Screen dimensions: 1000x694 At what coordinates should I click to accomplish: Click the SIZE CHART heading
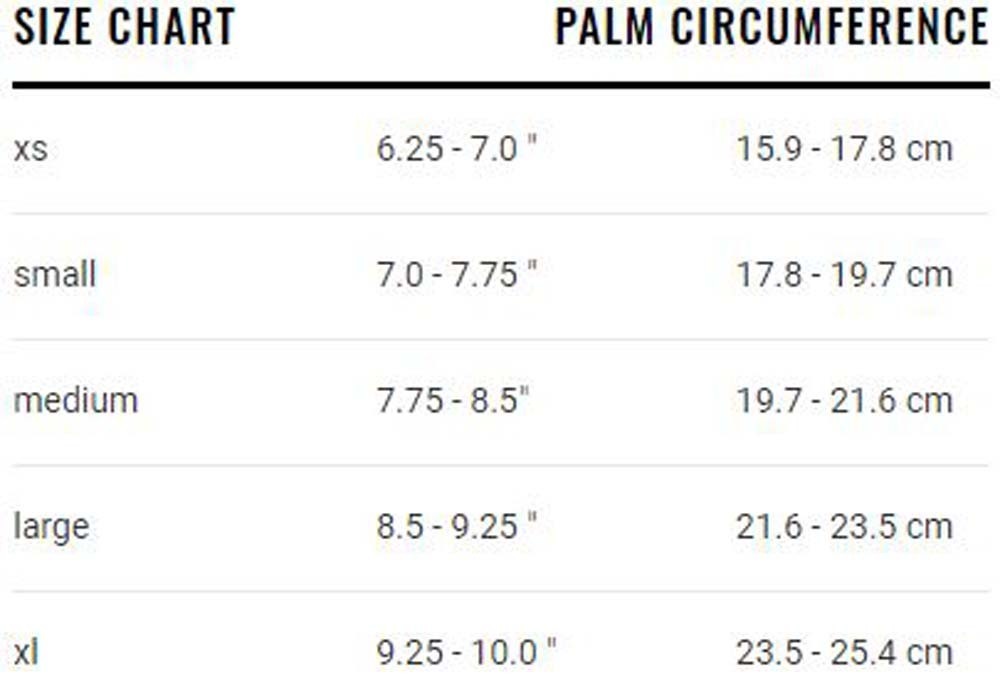pyautogui.click(x=124, y=27)
